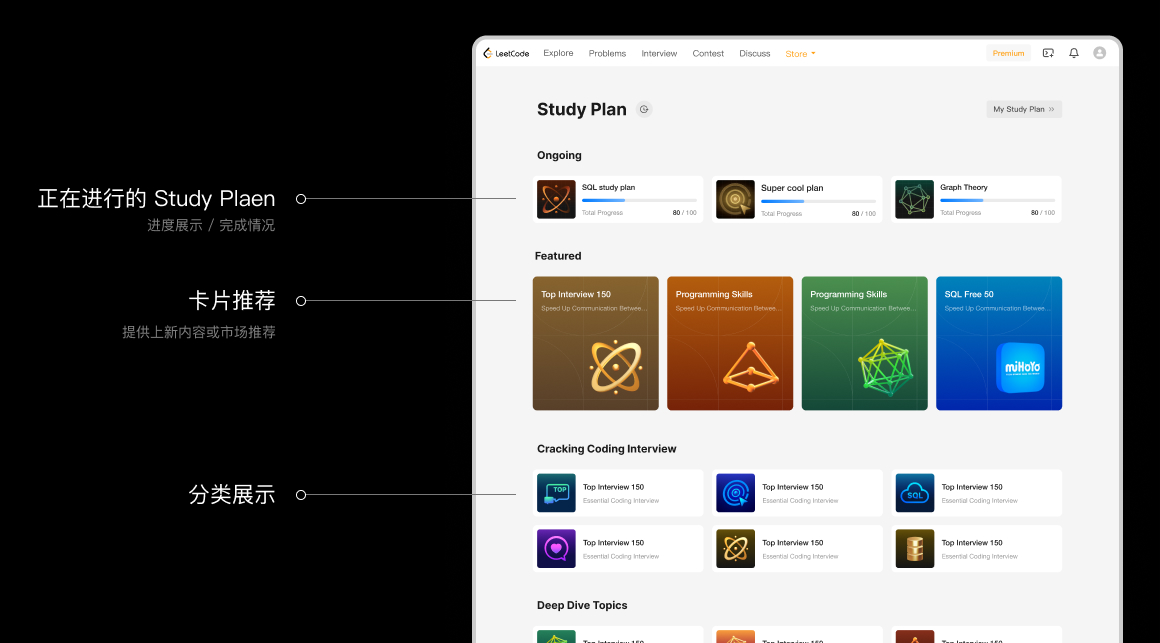Click the clock icon next to Study Plan
Viewport: 1160px width, 643px height.
tap(645, 110)
